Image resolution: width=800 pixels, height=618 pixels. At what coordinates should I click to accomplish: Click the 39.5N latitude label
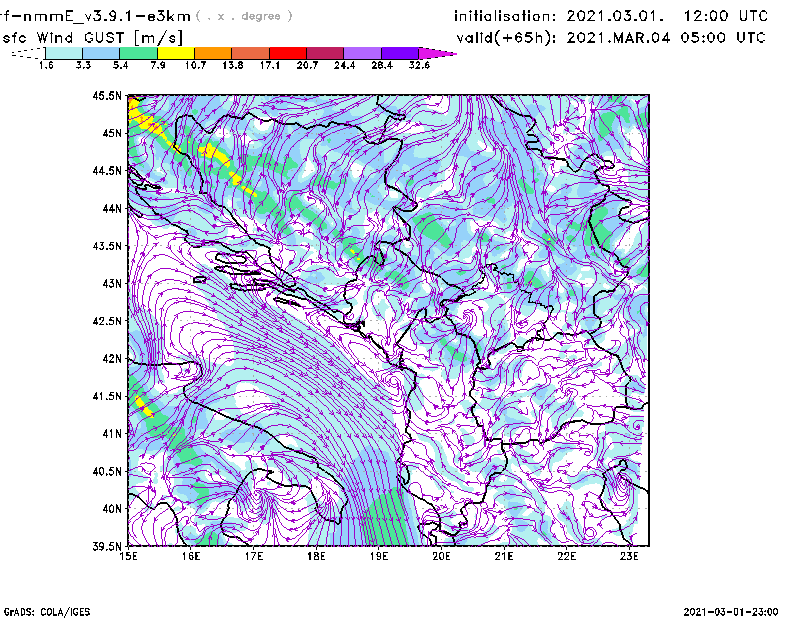(107, 546)
